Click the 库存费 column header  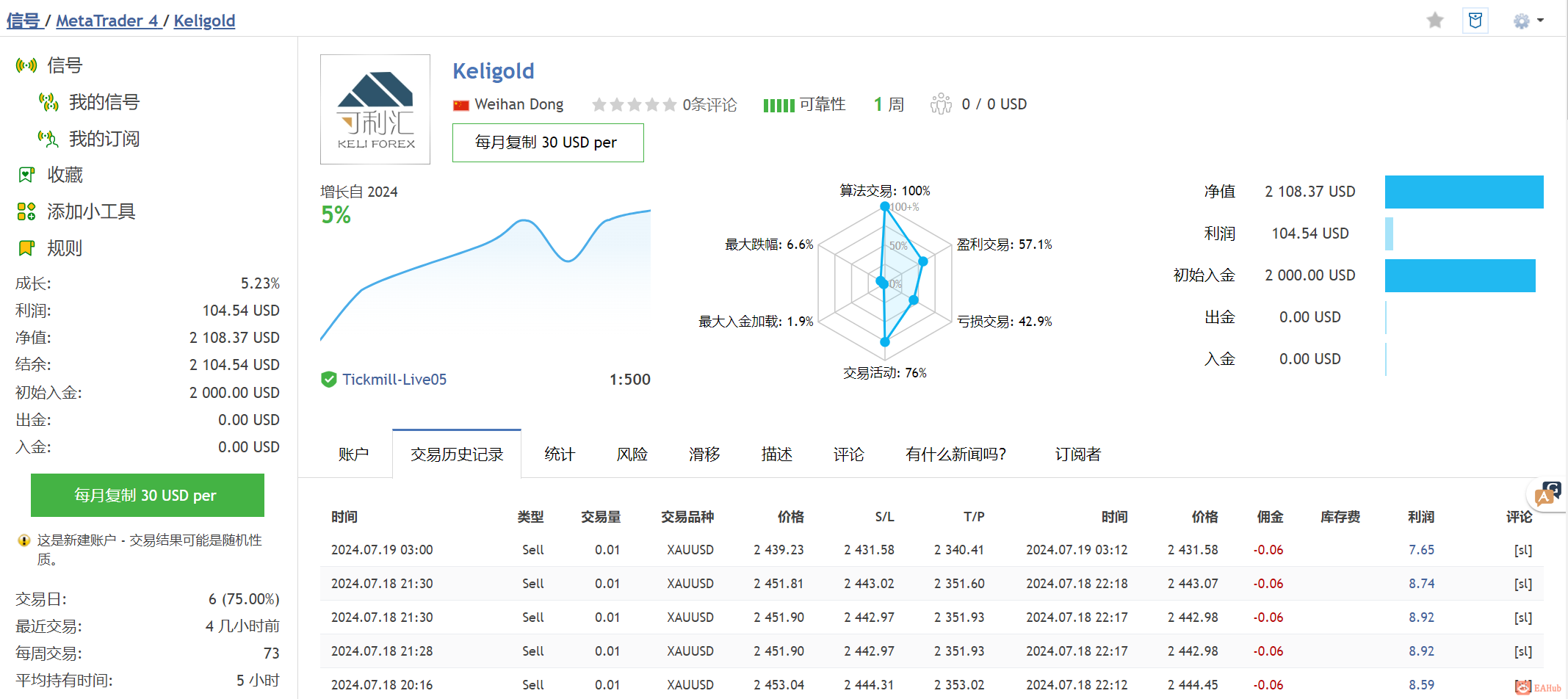pos(1340,517)
